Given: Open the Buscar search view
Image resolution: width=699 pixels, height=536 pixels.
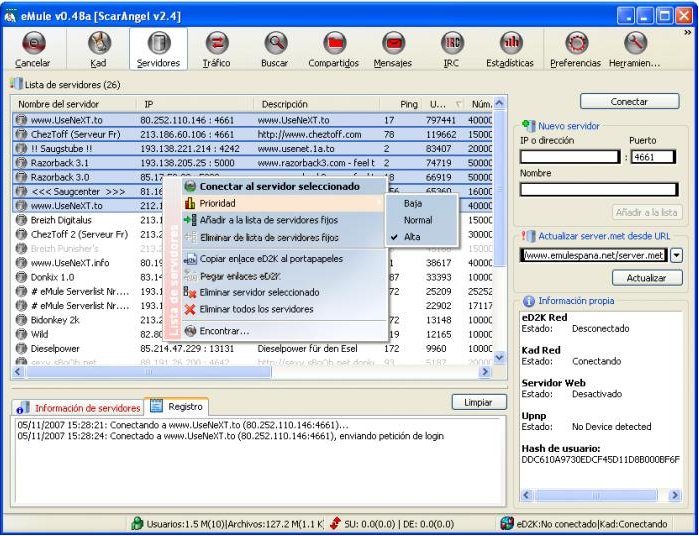Looking at the screenshot, I should tap(275, 49).
